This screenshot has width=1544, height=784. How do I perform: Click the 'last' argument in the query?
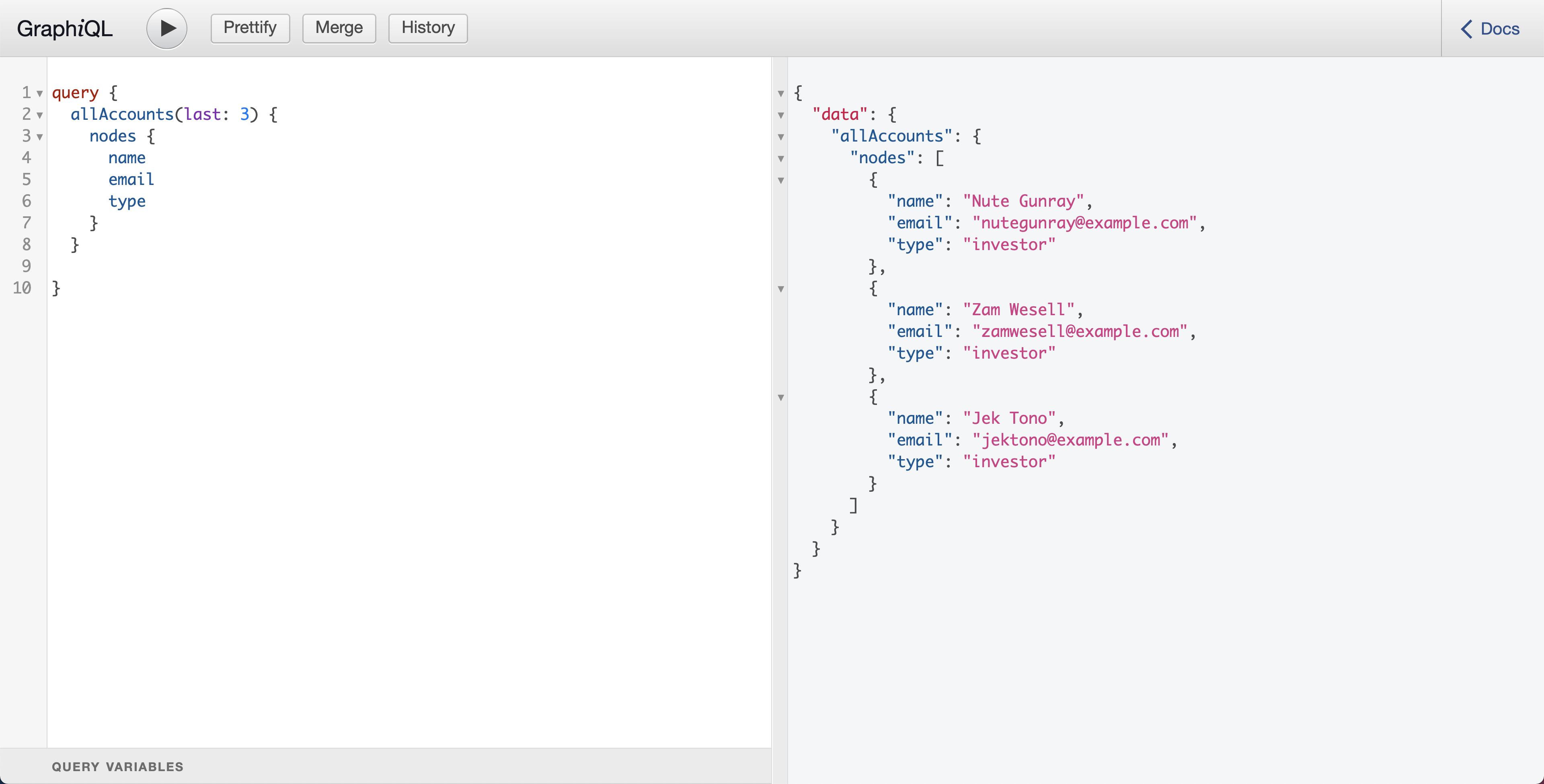[x=202, y=115]
